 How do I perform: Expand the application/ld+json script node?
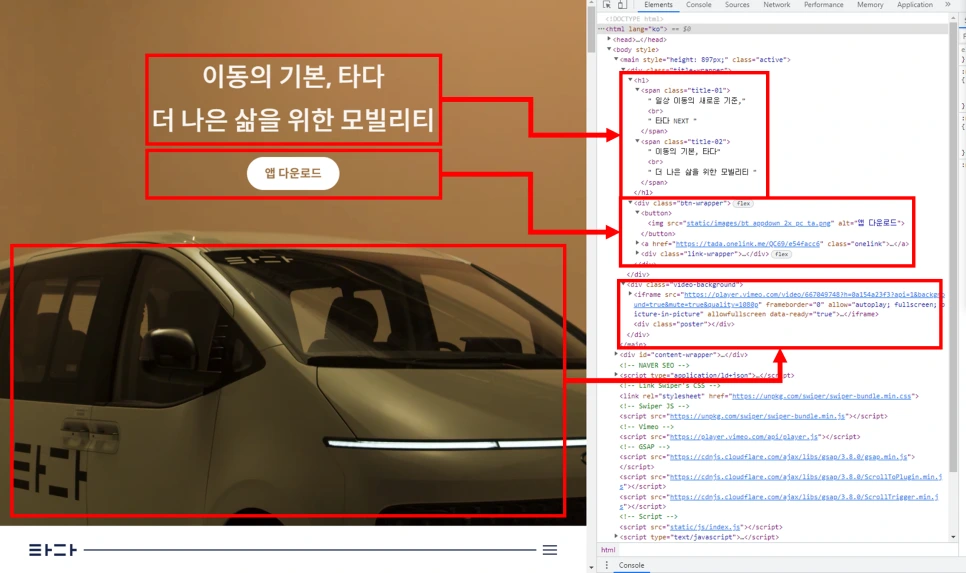coord(615,375)
